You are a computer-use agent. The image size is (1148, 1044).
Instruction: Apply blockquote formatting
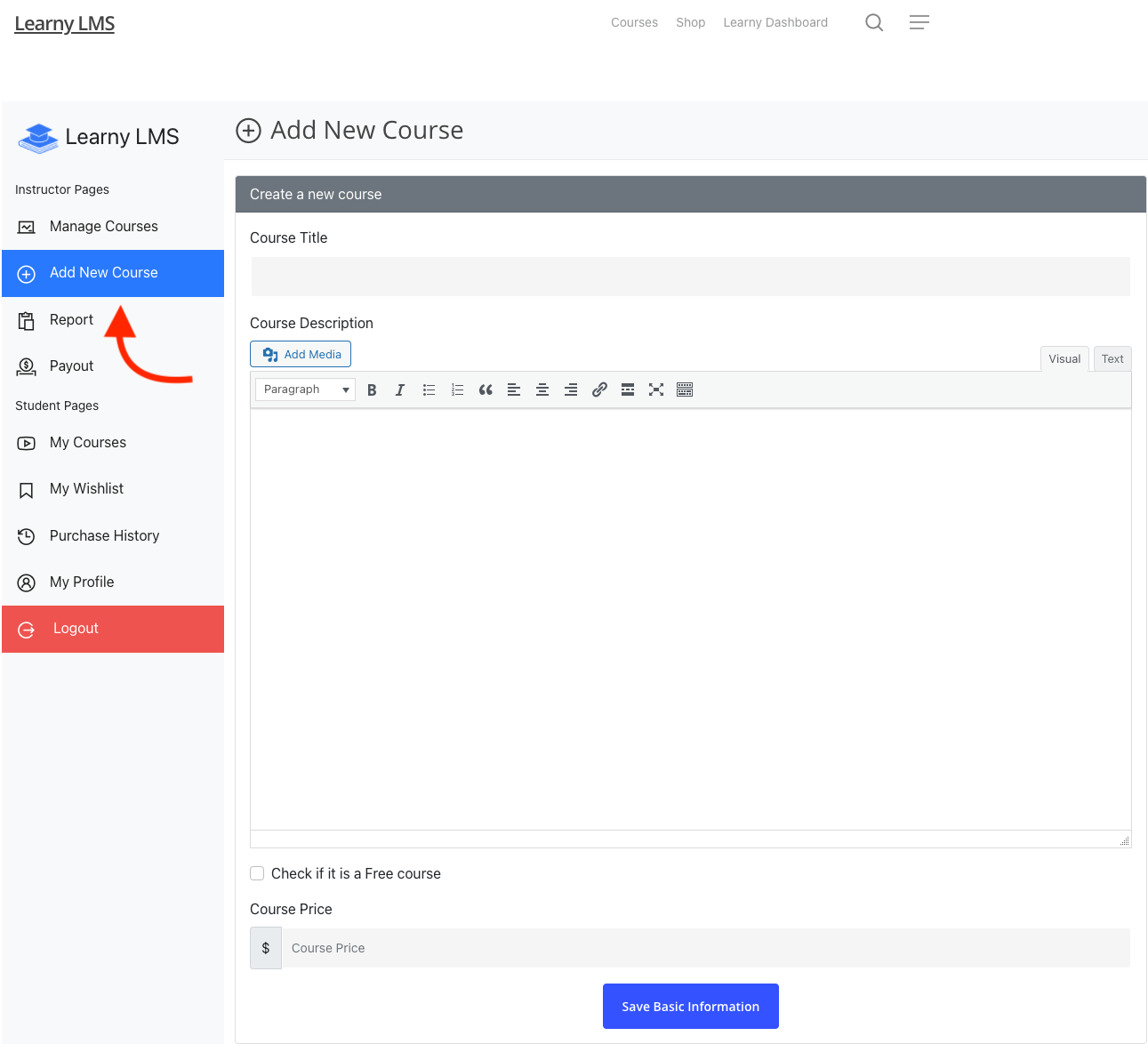pos(486,389)
